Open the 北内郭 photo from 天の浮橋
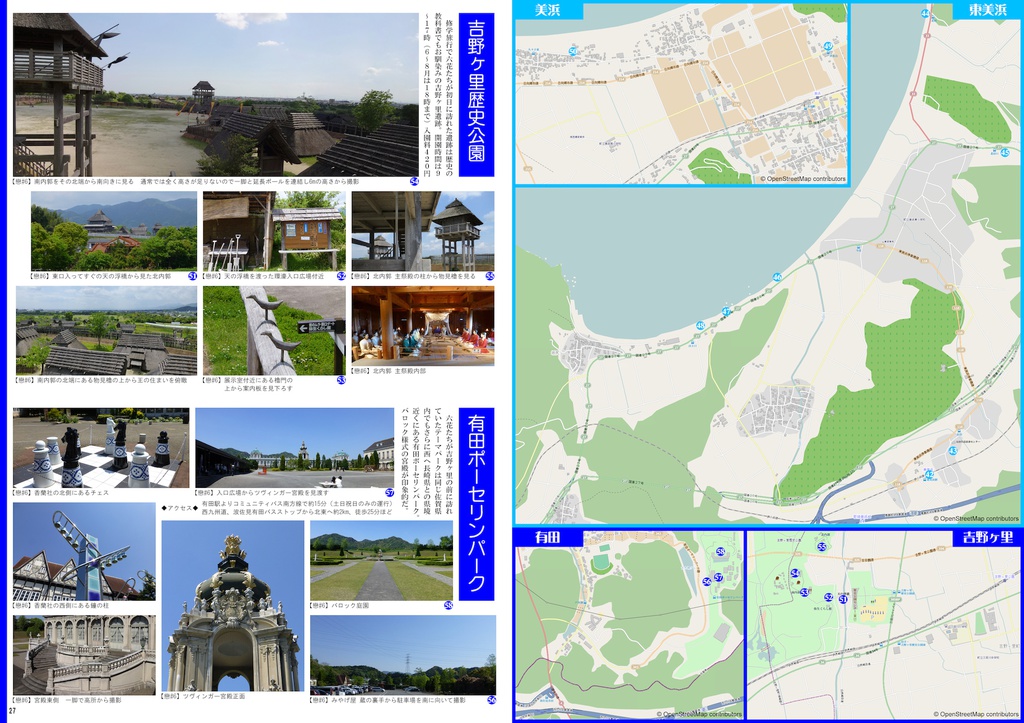The height and width of the screenshot is (723, 1024). (x=114, y=231)
